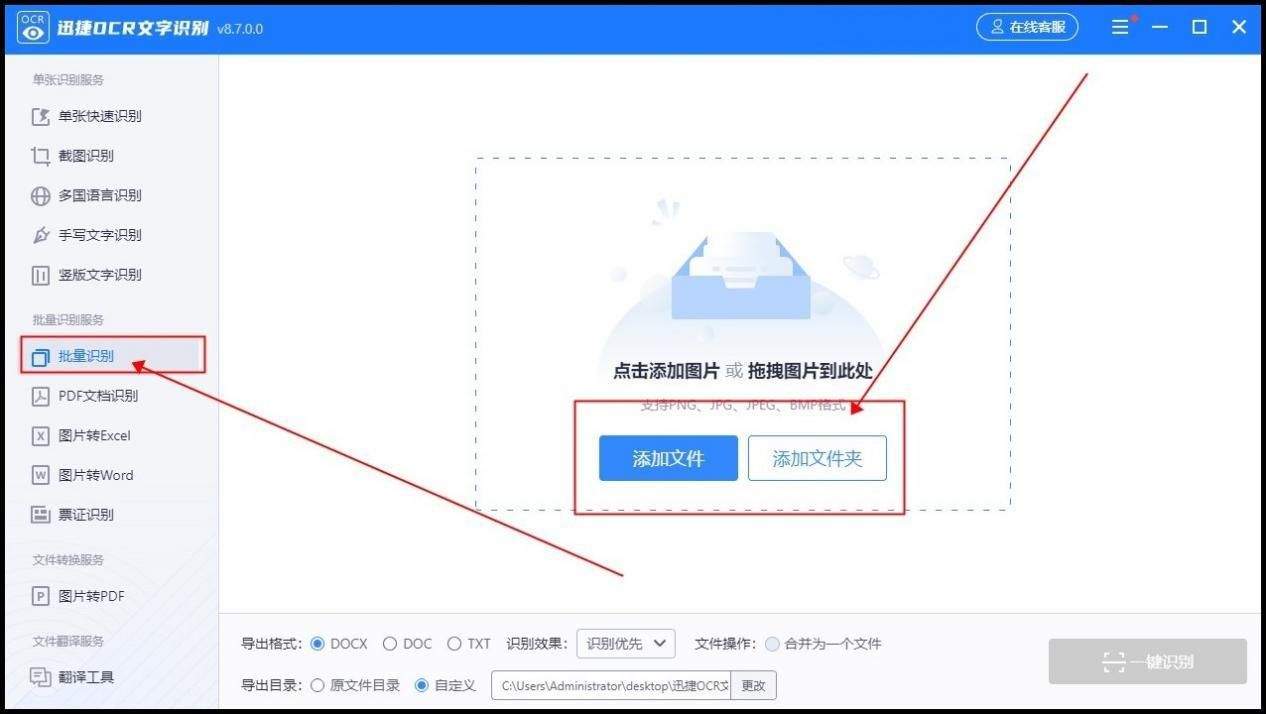
Task: Select the 票证识别 invoice recognition tool
Action: point(88,515)
